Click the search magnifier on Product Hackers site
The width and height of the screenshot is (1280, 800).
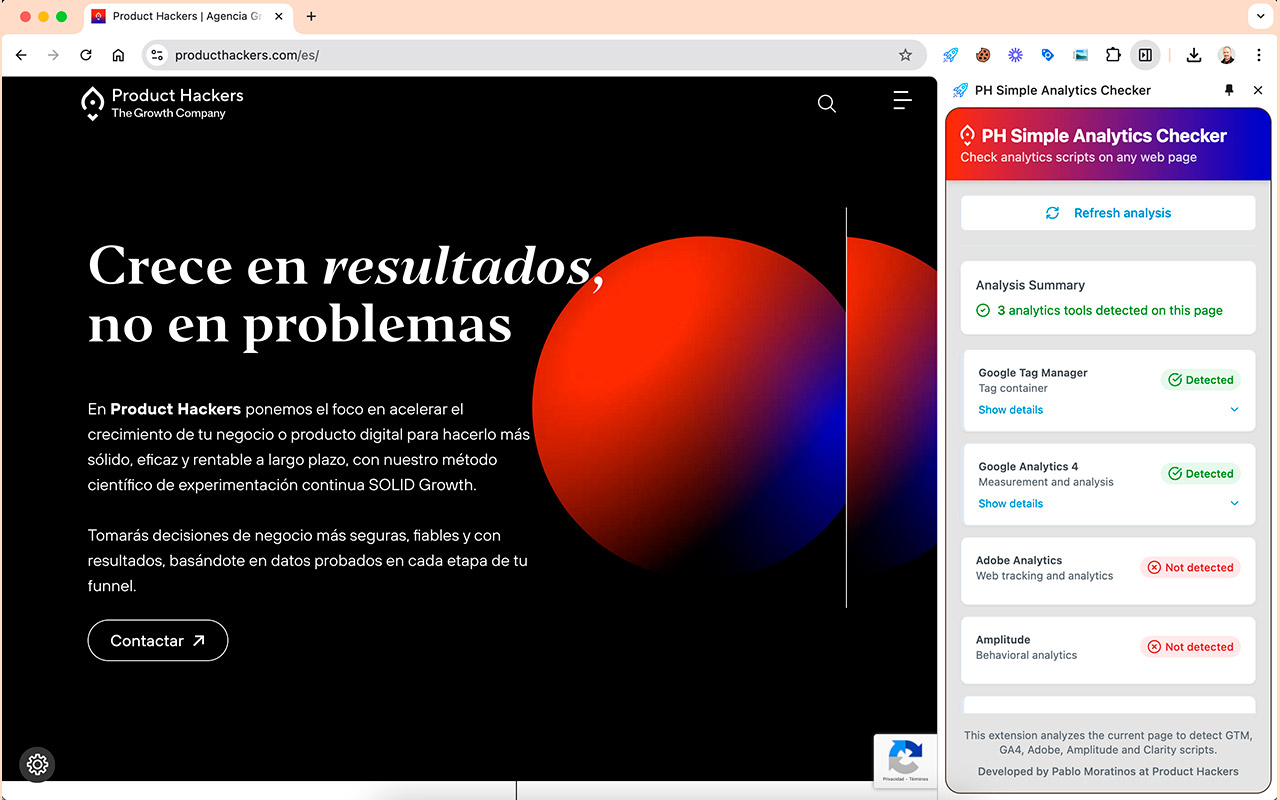tap(826, 103)
